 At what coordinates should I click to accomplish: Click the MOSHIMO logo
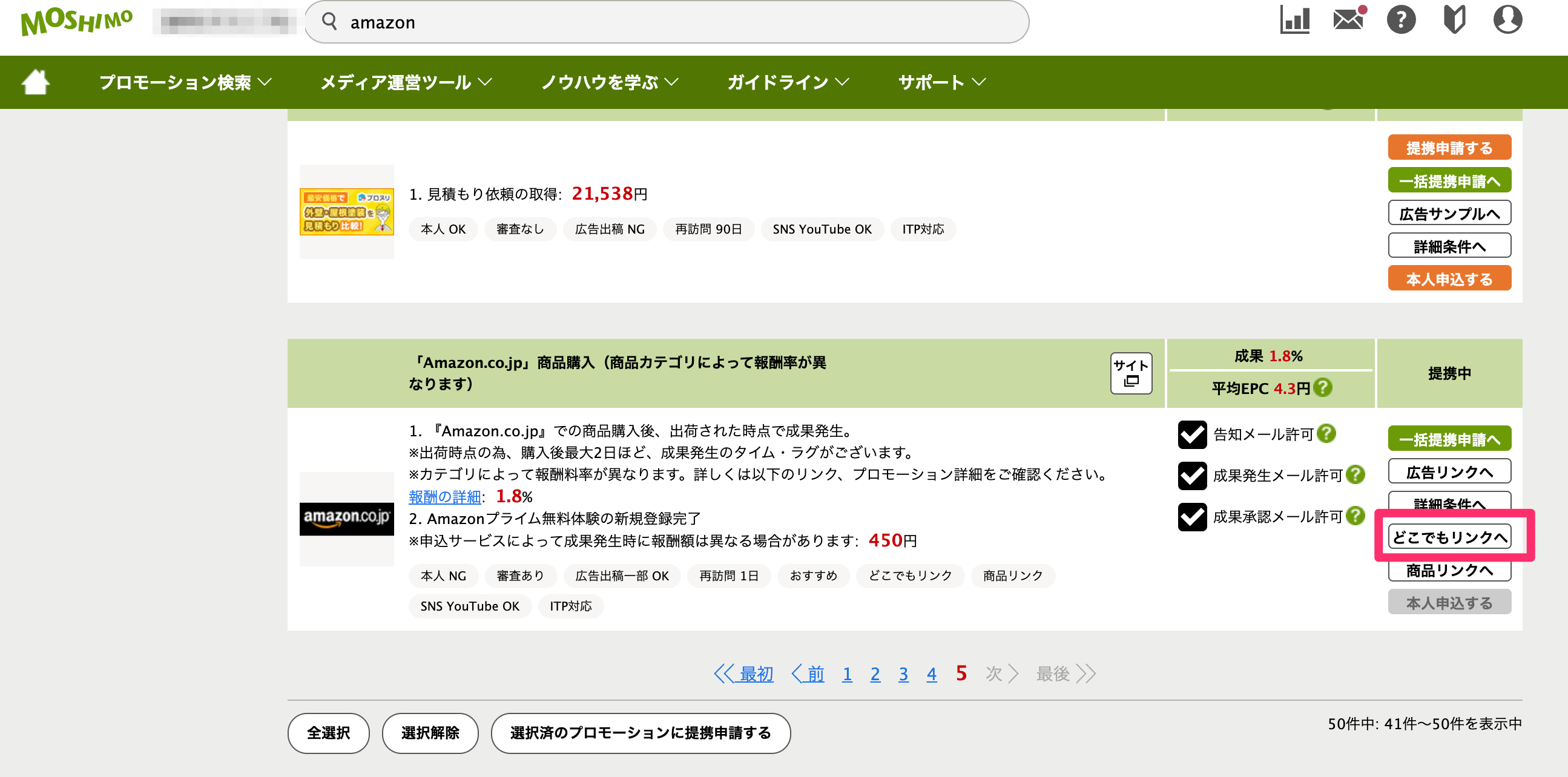tap(77, 22)
